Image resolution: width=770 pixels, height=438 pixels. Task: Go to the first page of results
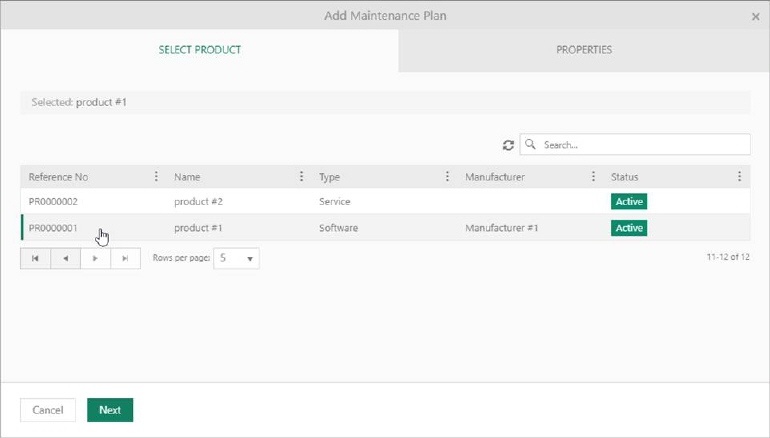tap(35, 258)
